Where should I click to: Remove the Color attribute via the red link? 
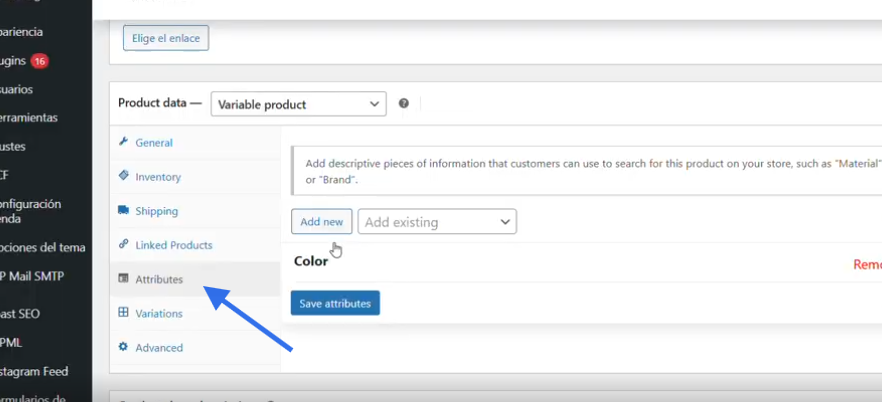point(866,265)
